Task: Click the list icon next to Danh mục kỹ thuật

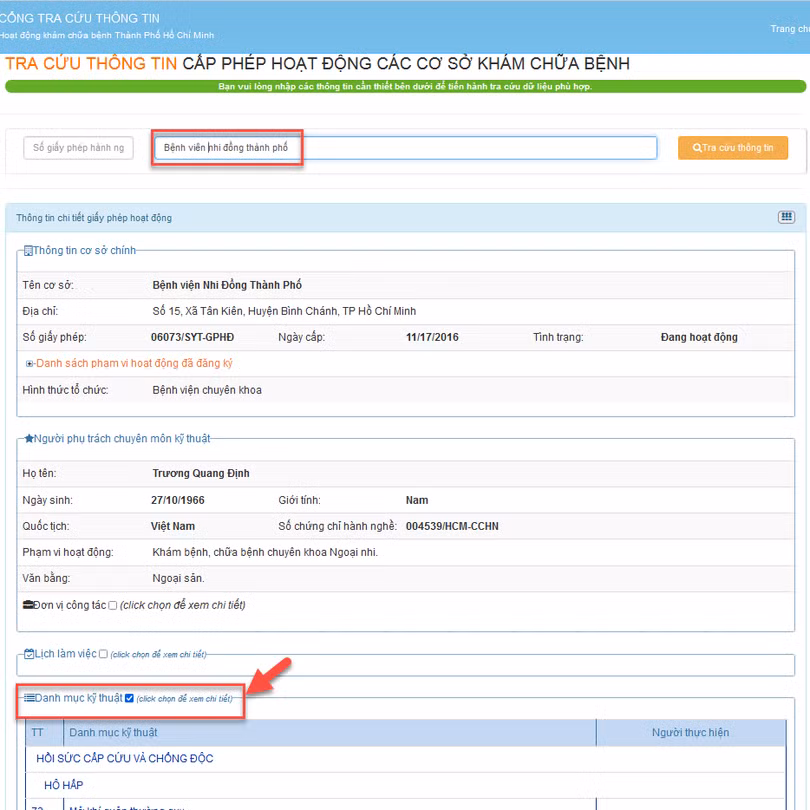Action: click(x=29, y=698)
